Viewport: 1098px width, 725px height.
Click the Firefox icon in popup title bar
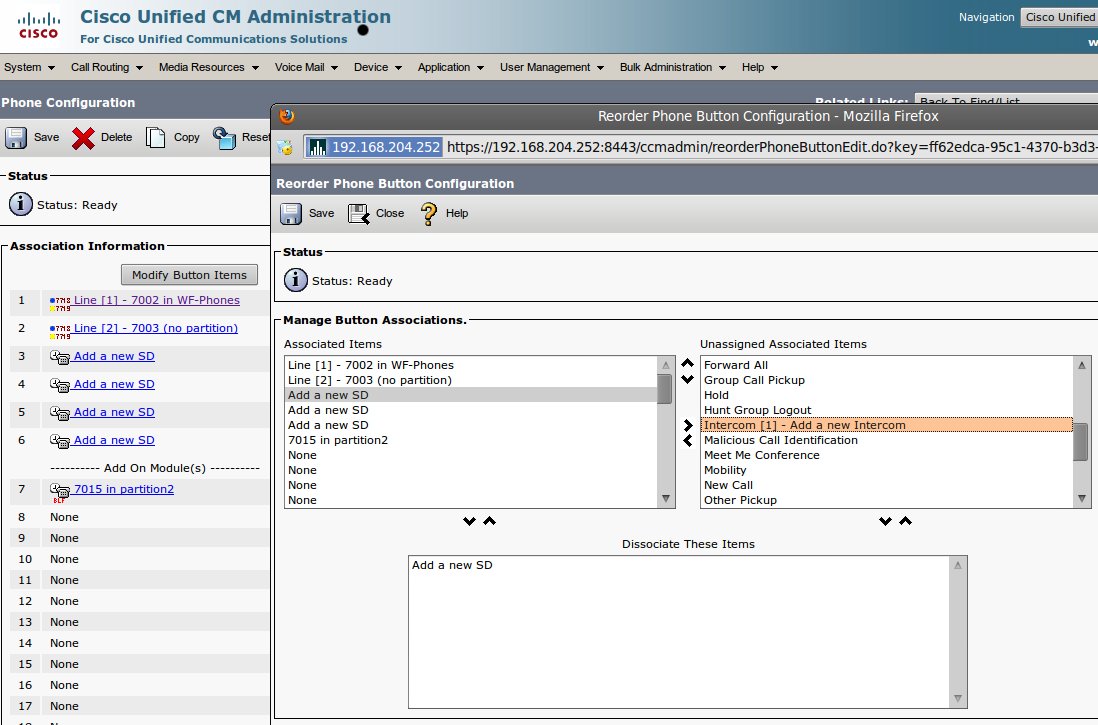[287, 116]
